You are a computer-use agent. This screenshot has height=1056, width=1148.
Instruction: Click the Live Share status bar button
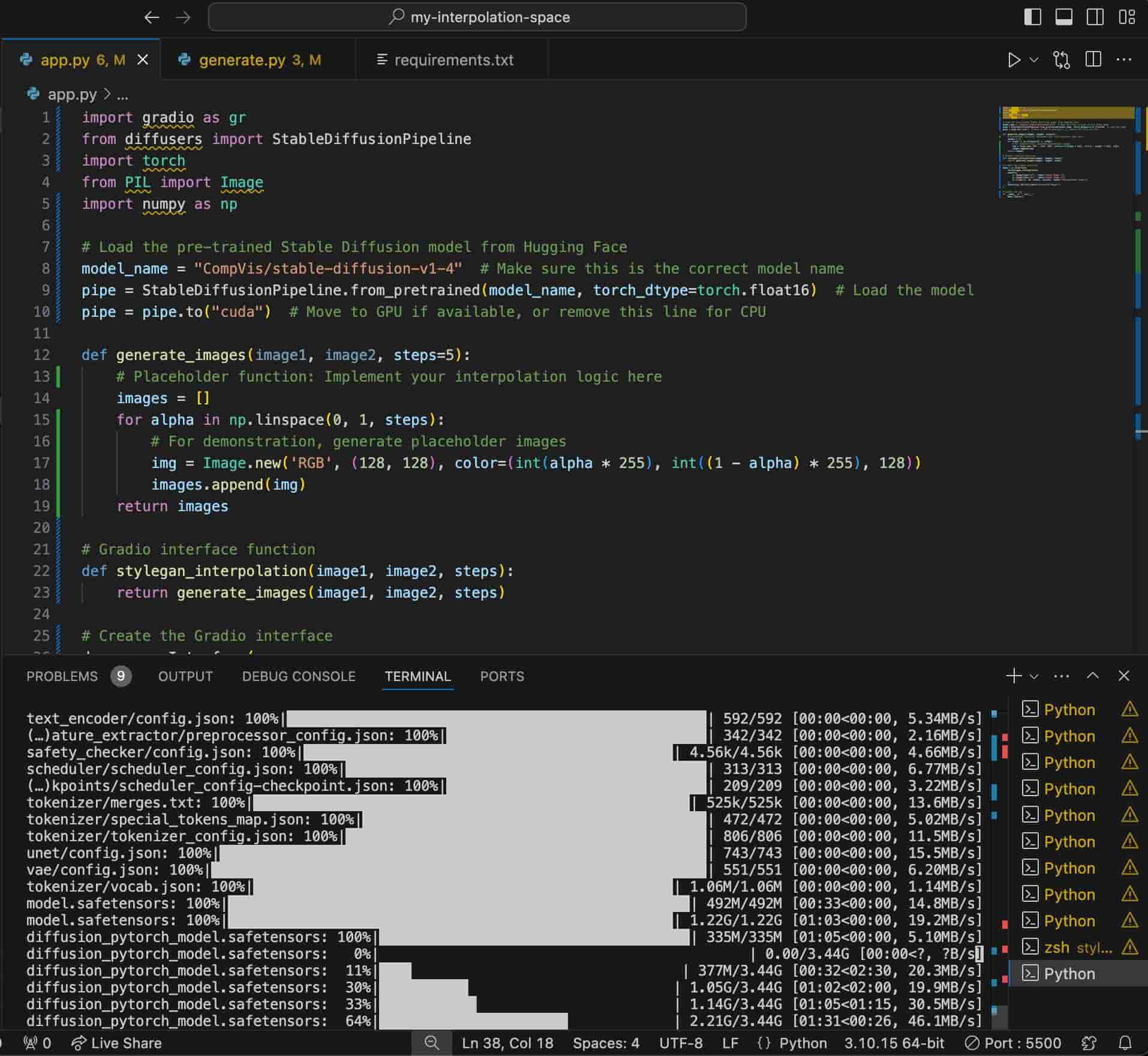click(x=117, y=1043)
